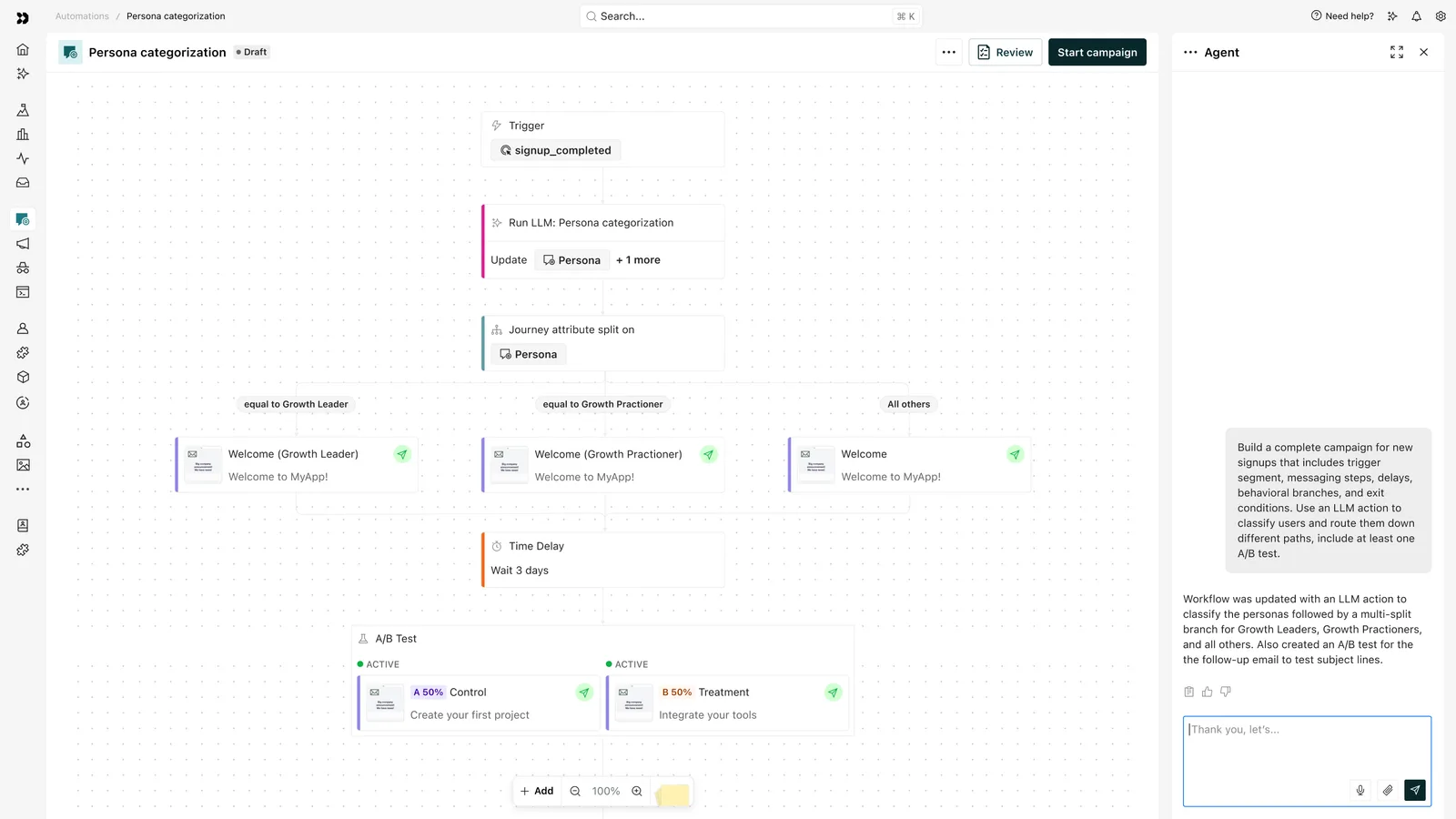Send the agent message

[1415, 790]
